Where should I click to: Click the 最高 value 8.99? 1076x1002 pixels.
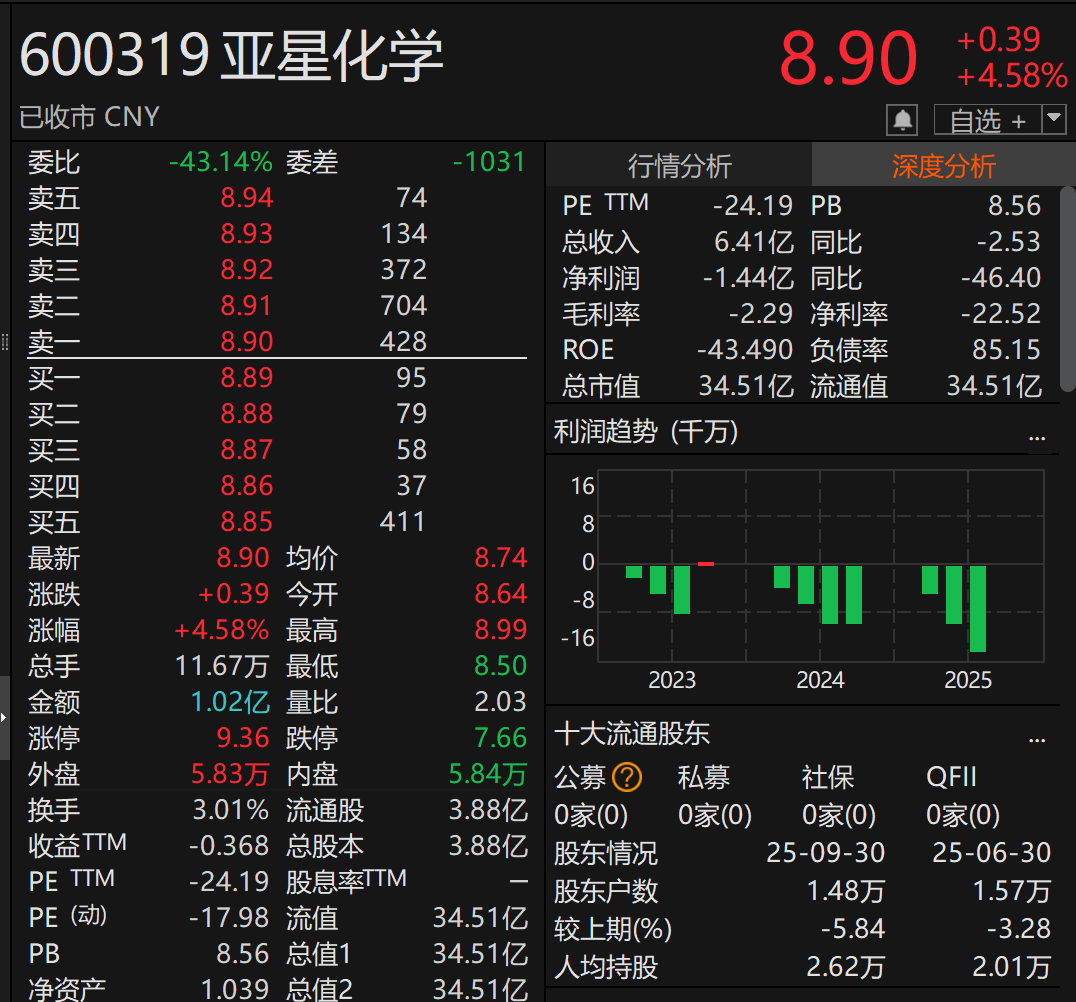point(500,629)
